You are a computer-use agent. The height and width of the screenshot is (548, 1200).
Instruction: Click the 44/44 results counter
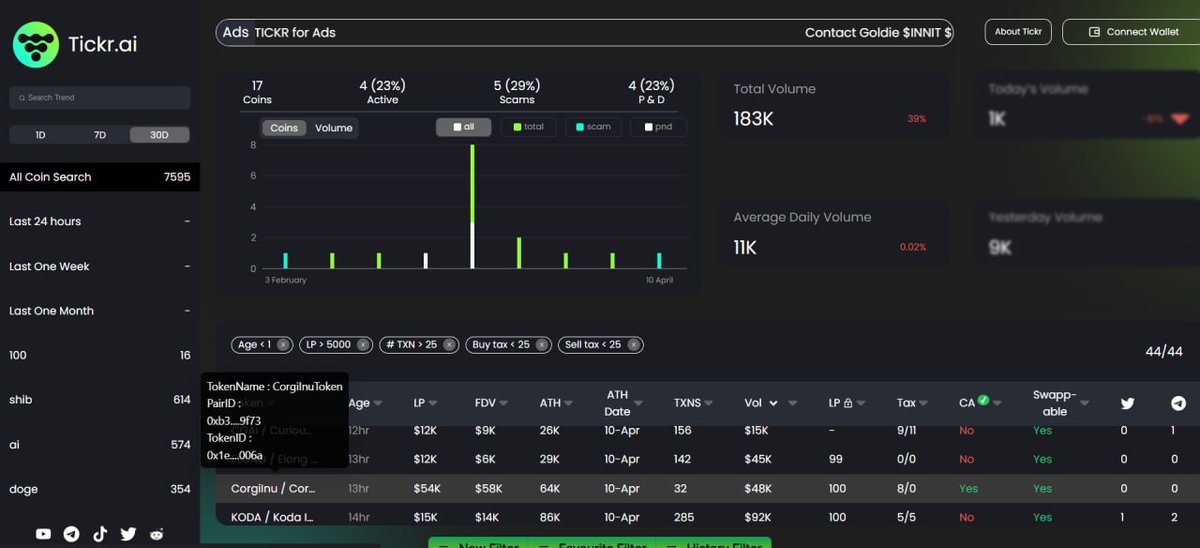tap(1164, 351)
